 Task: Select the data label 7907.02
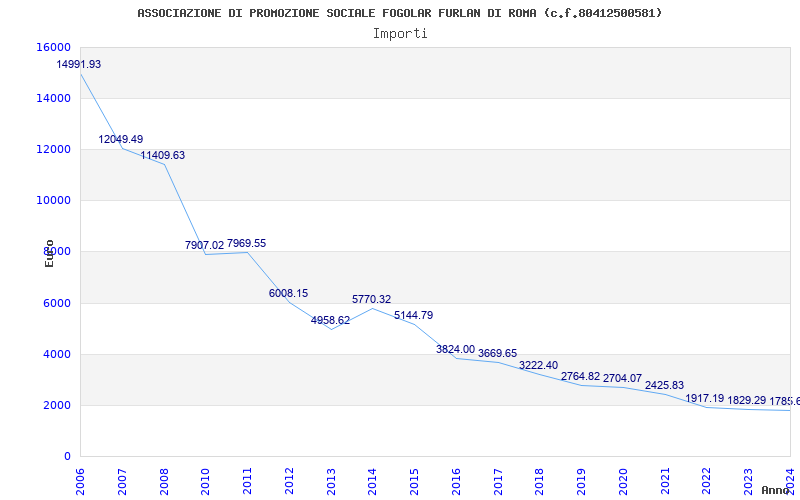(205, 245)
